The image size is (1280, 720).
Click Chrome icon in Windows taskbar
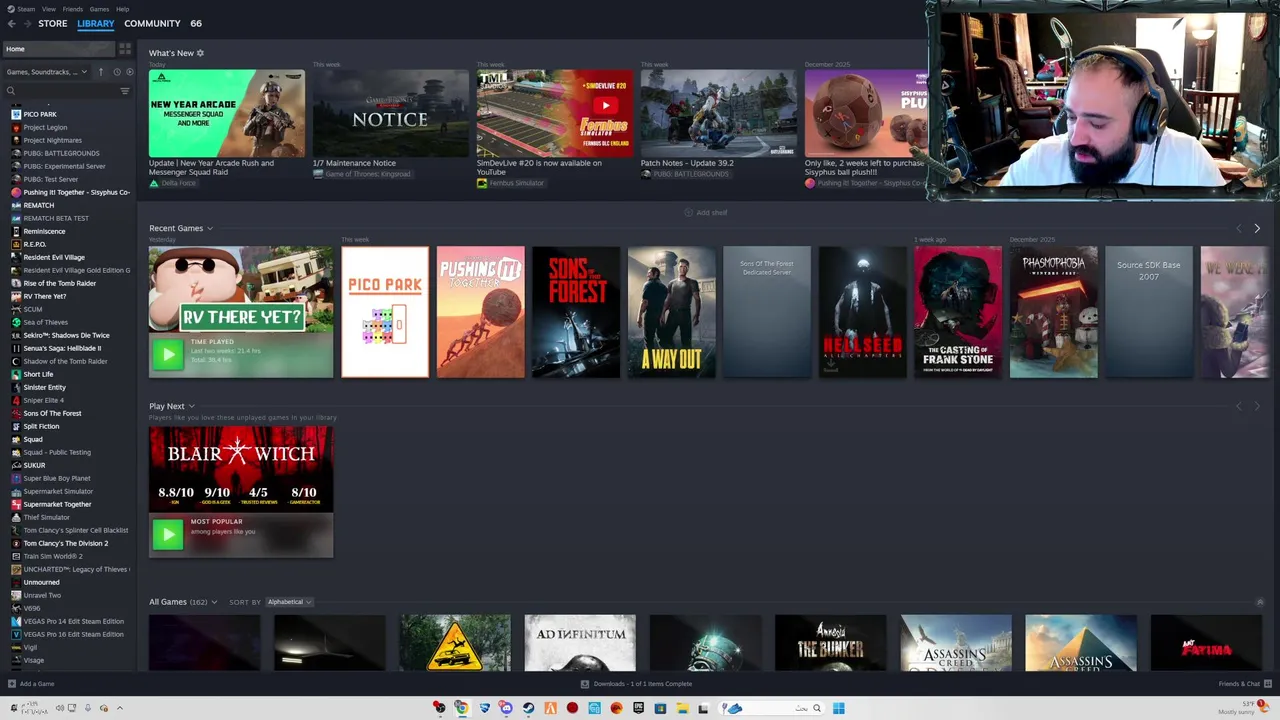pos(461,708)
